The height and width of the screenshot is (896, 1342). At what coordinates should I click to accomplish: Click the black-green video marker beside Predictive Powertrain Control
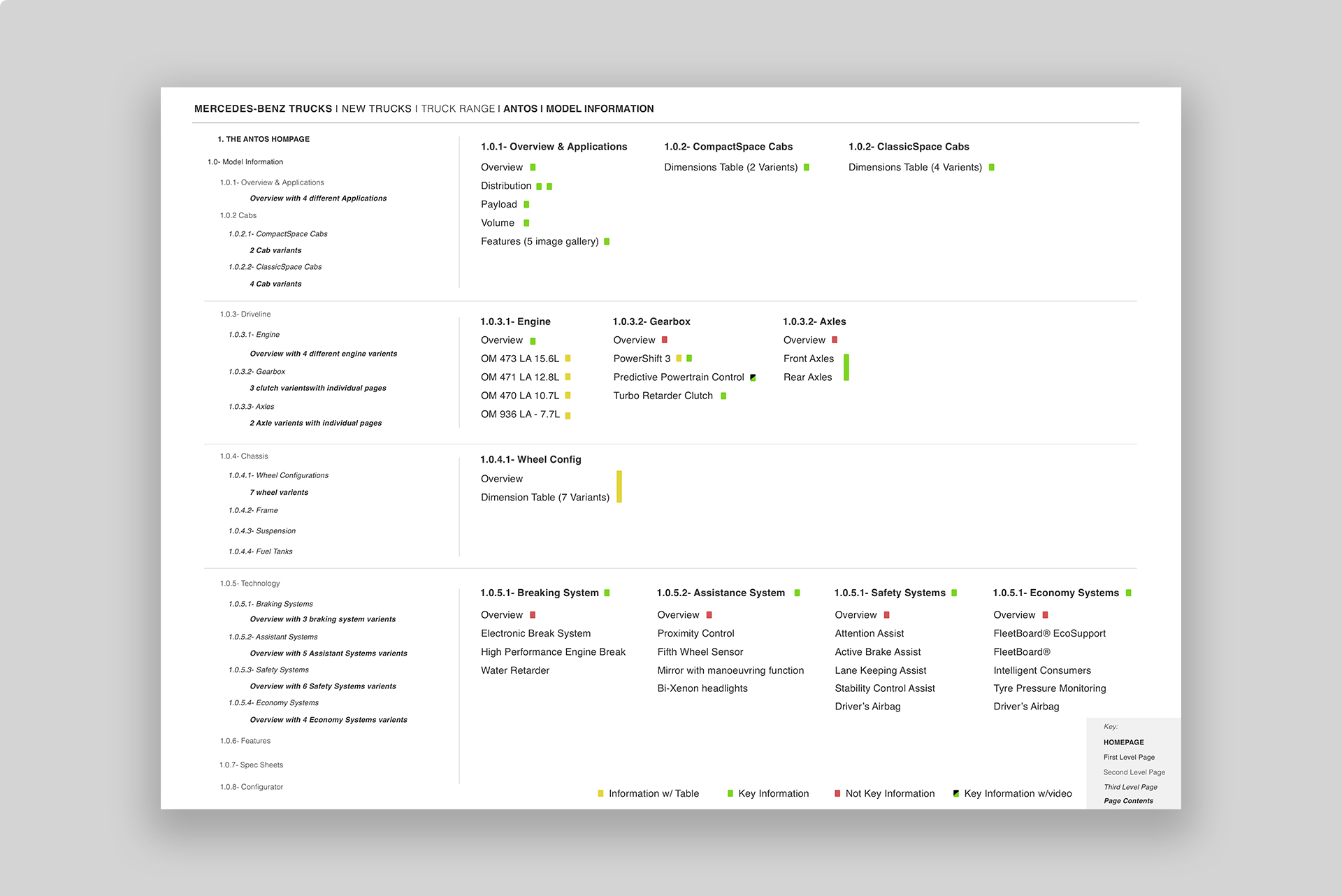[x=753, y=377]
